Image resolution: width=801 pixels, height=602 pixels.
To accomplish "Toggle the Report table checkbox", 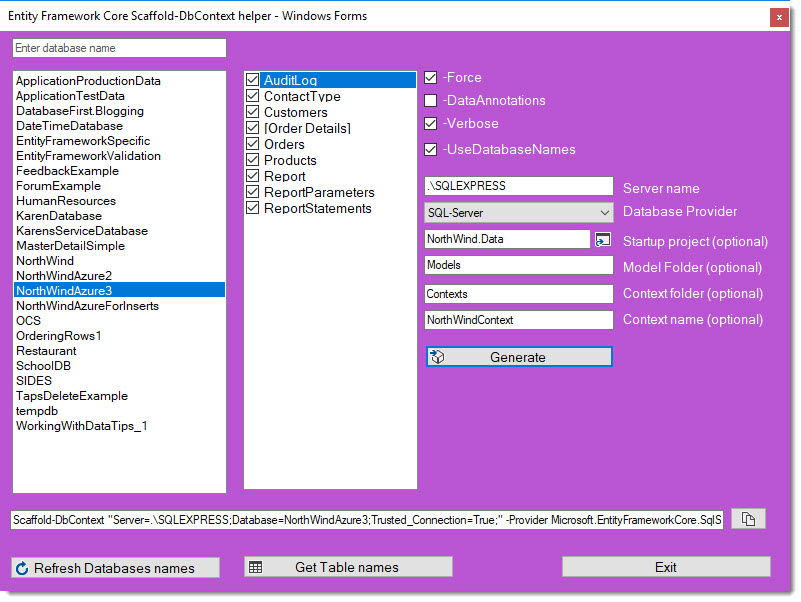I will click(x=252, y=176).
